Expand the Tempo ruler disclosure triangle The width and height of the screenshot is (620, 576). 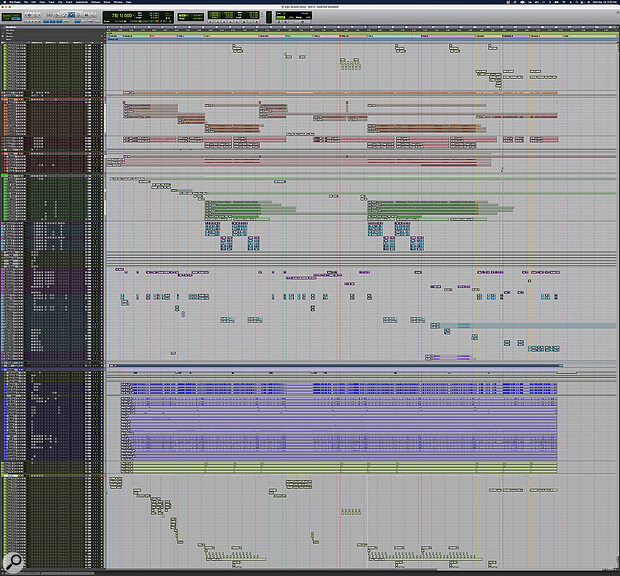(x=3, y=33)
